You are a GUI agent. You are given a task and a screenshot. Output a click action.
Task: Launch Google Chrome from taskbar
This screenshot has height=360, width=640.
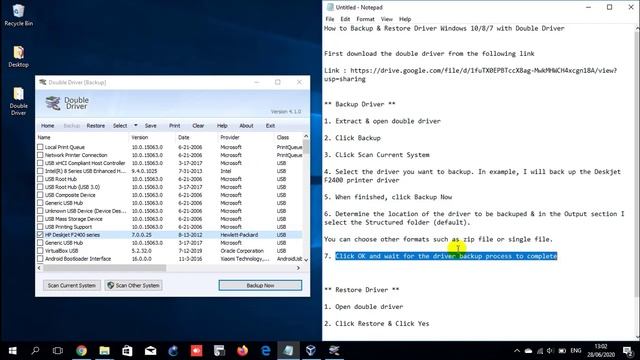(x=82, y=351)
